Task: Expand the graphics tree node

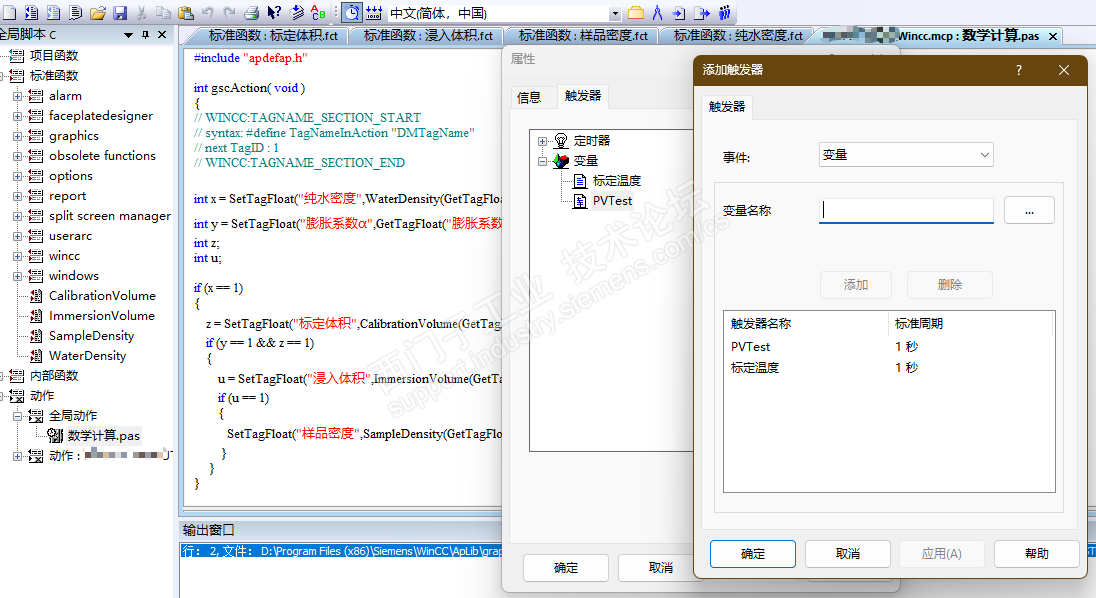Action: [x=17, y=136]
